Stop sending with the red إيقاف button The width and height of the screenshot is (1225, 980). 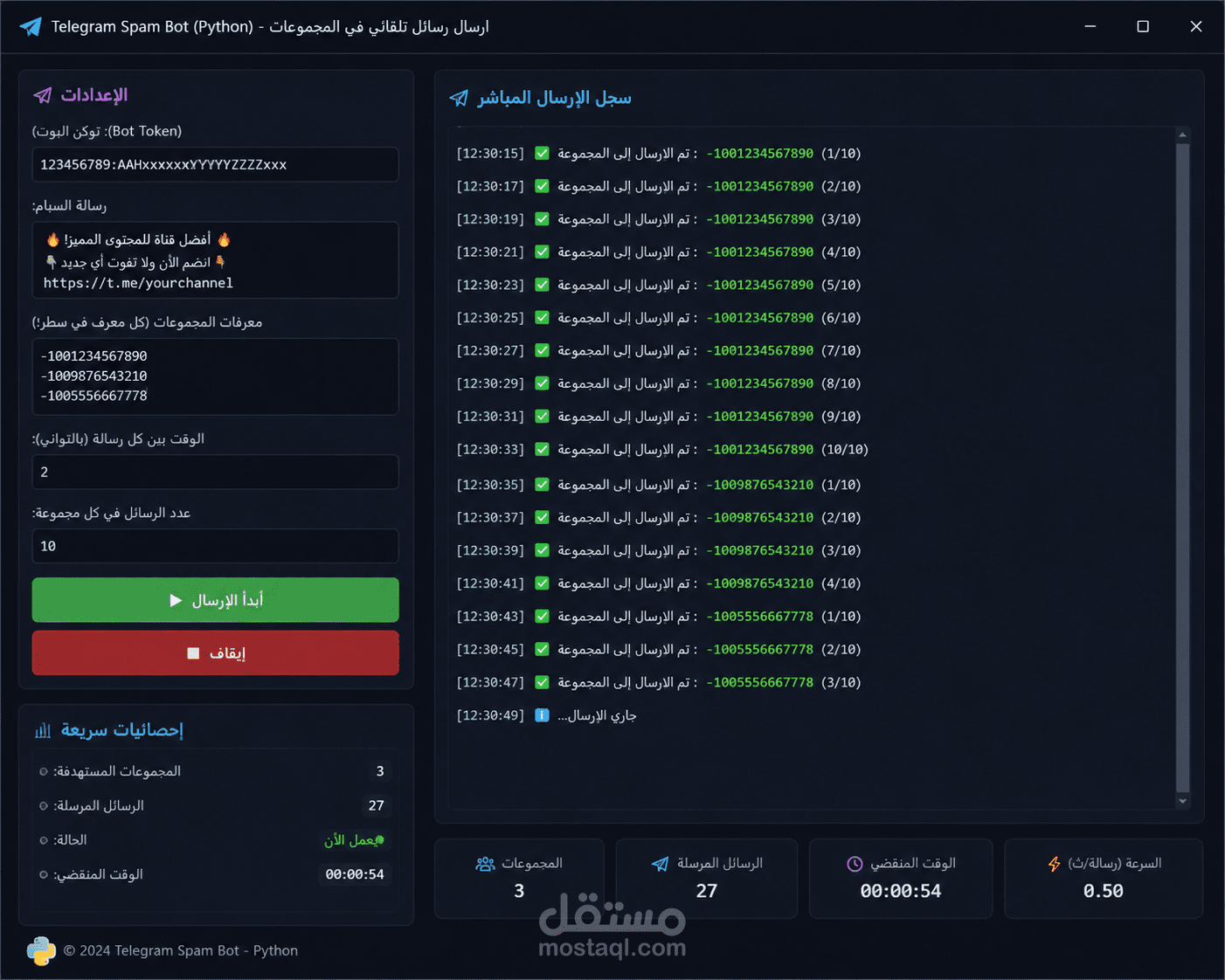coord(216,653)
